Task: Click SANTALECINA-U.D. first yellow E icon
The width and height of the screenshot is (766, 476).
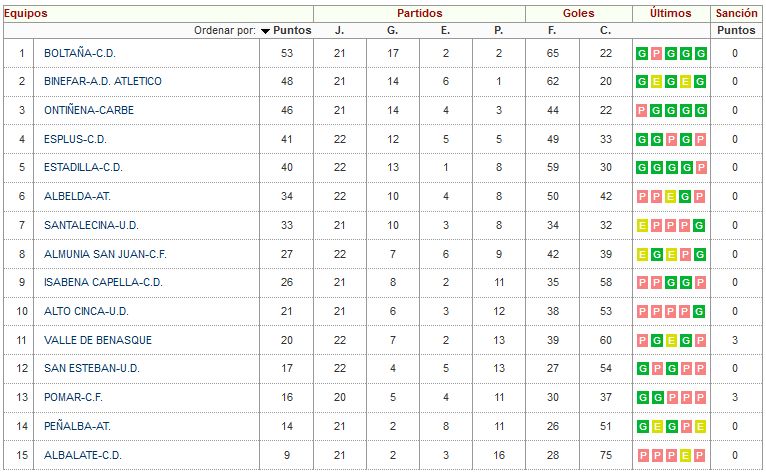Action: click(x=642, y=225)
